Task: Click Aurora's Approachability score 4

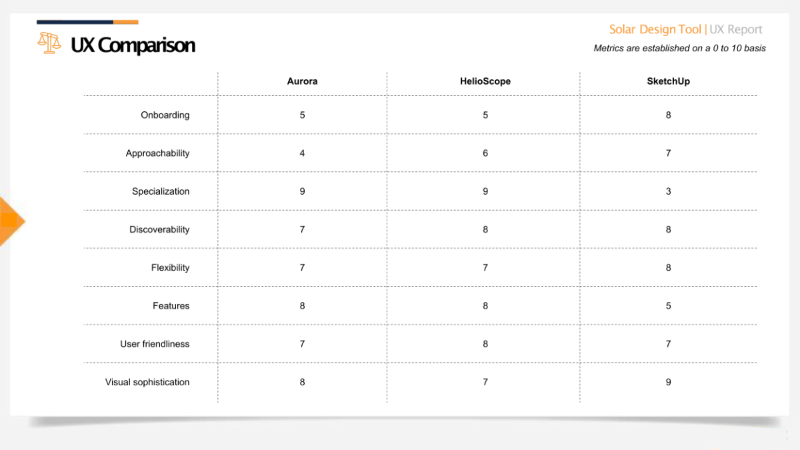Action: click(x=303, y=154)
